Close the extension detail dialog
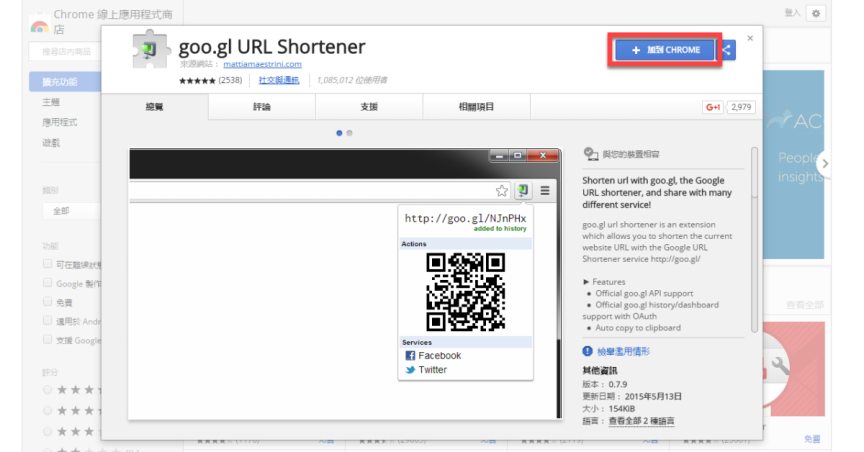Image resolution: width=864 pixels, height=452 pixels. coord(750,38)
